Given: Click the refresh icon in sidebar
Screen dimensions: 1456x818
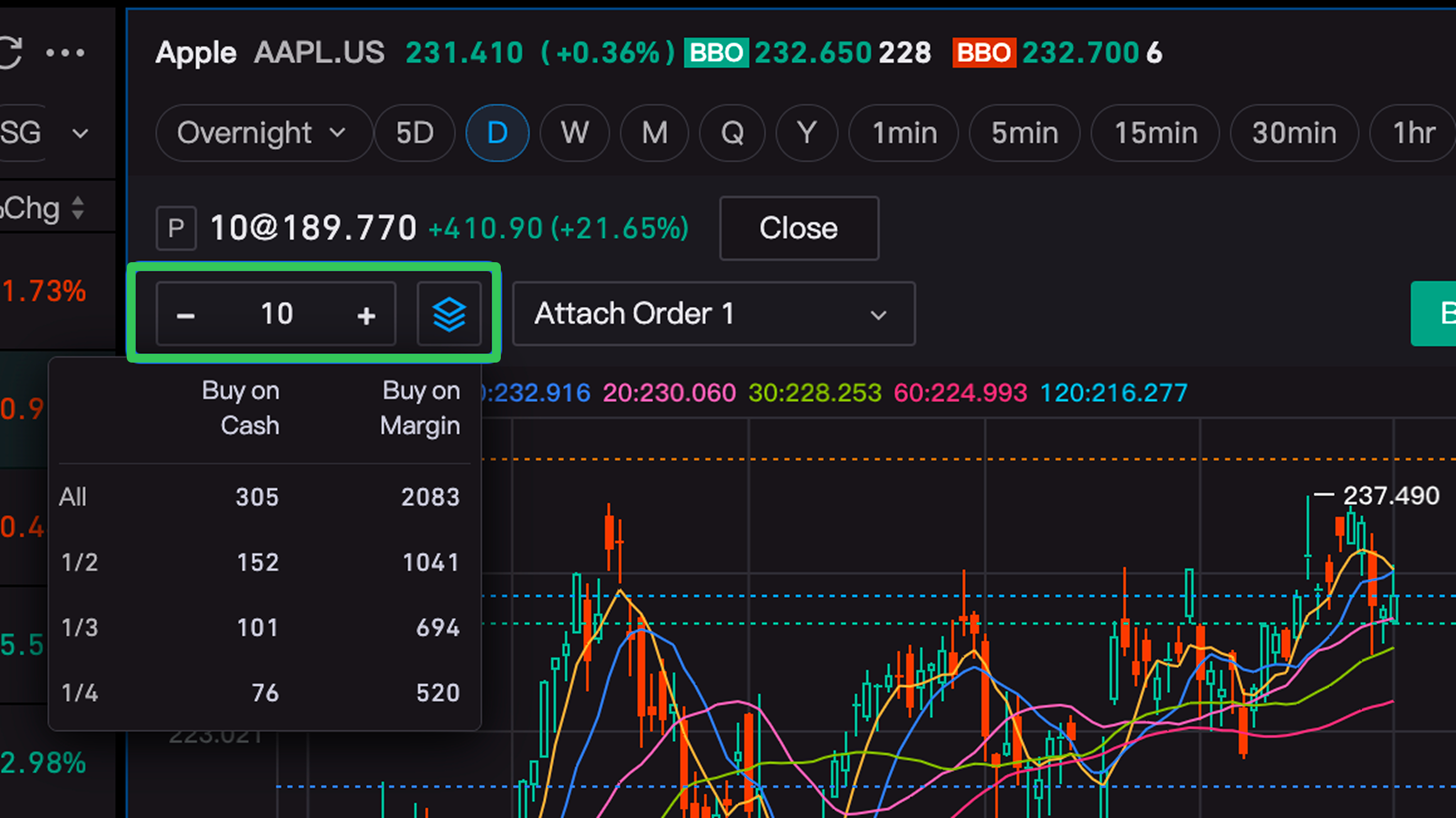Looking at the screenshot, I should tap(10, 53).
